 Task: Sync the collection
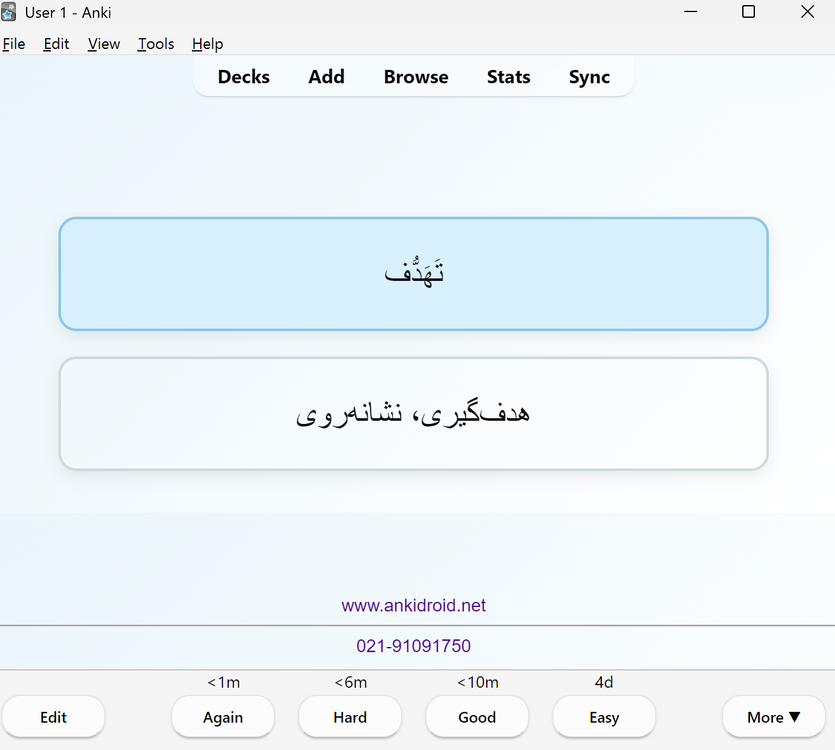point(590,77)
